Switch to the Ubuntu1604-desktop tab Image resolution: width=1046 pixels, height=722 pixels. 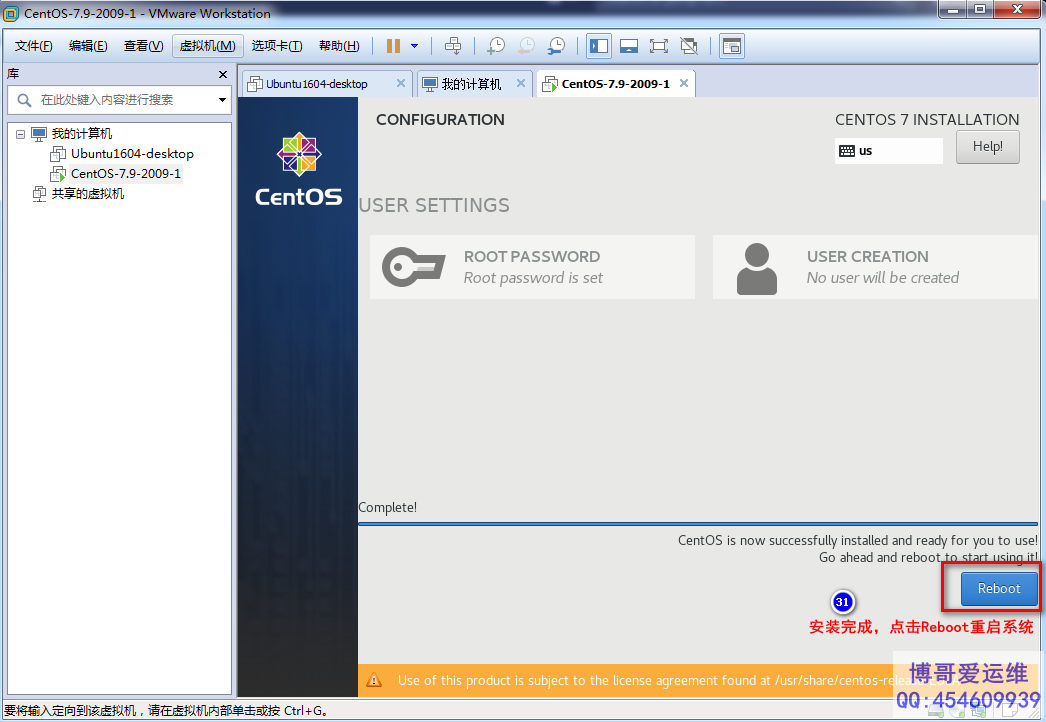click(317, 84)
